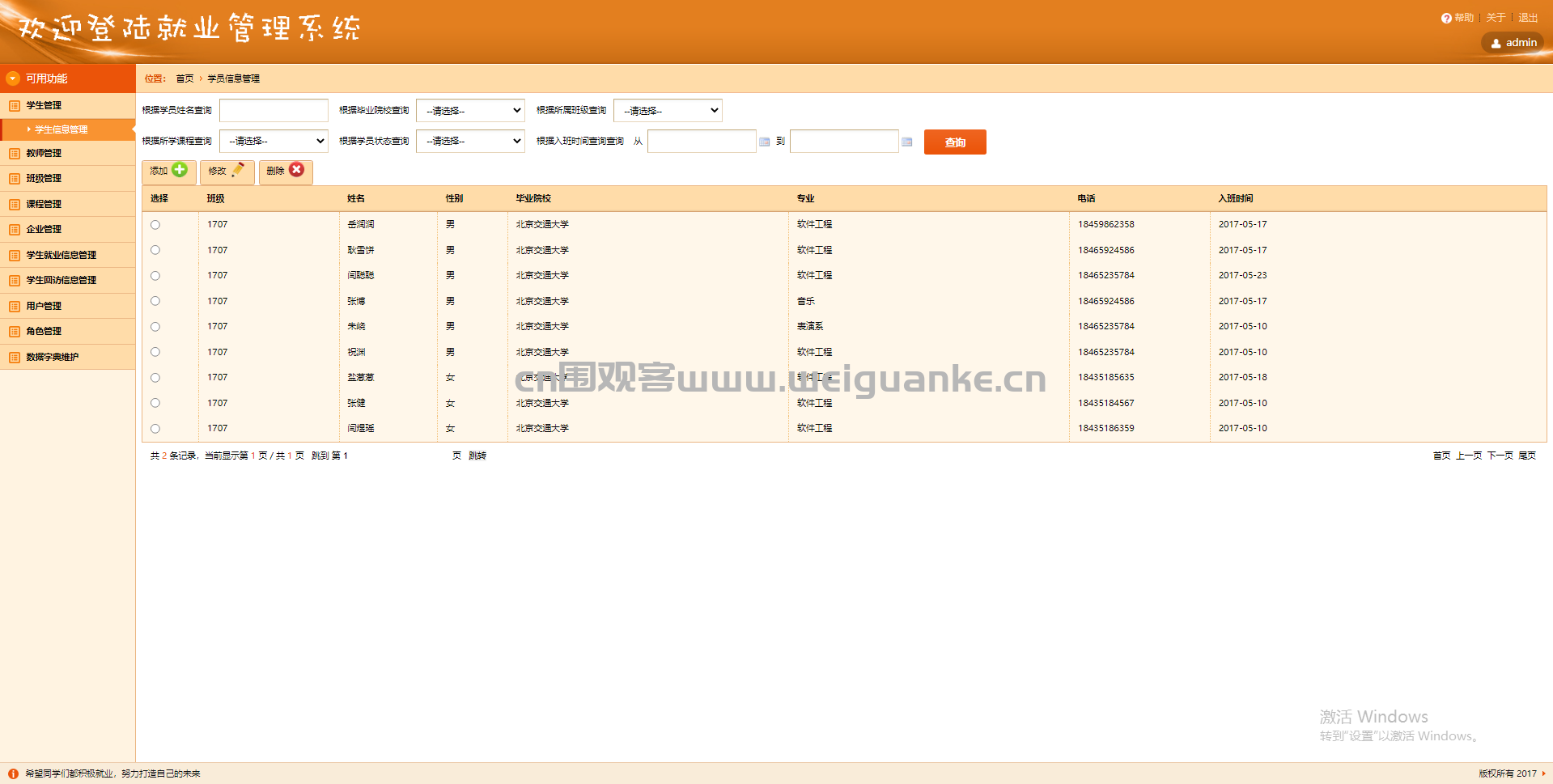1553x784 pixels.
Task: Select radio button for student 耿雪饼
Action: pos(155,251)
